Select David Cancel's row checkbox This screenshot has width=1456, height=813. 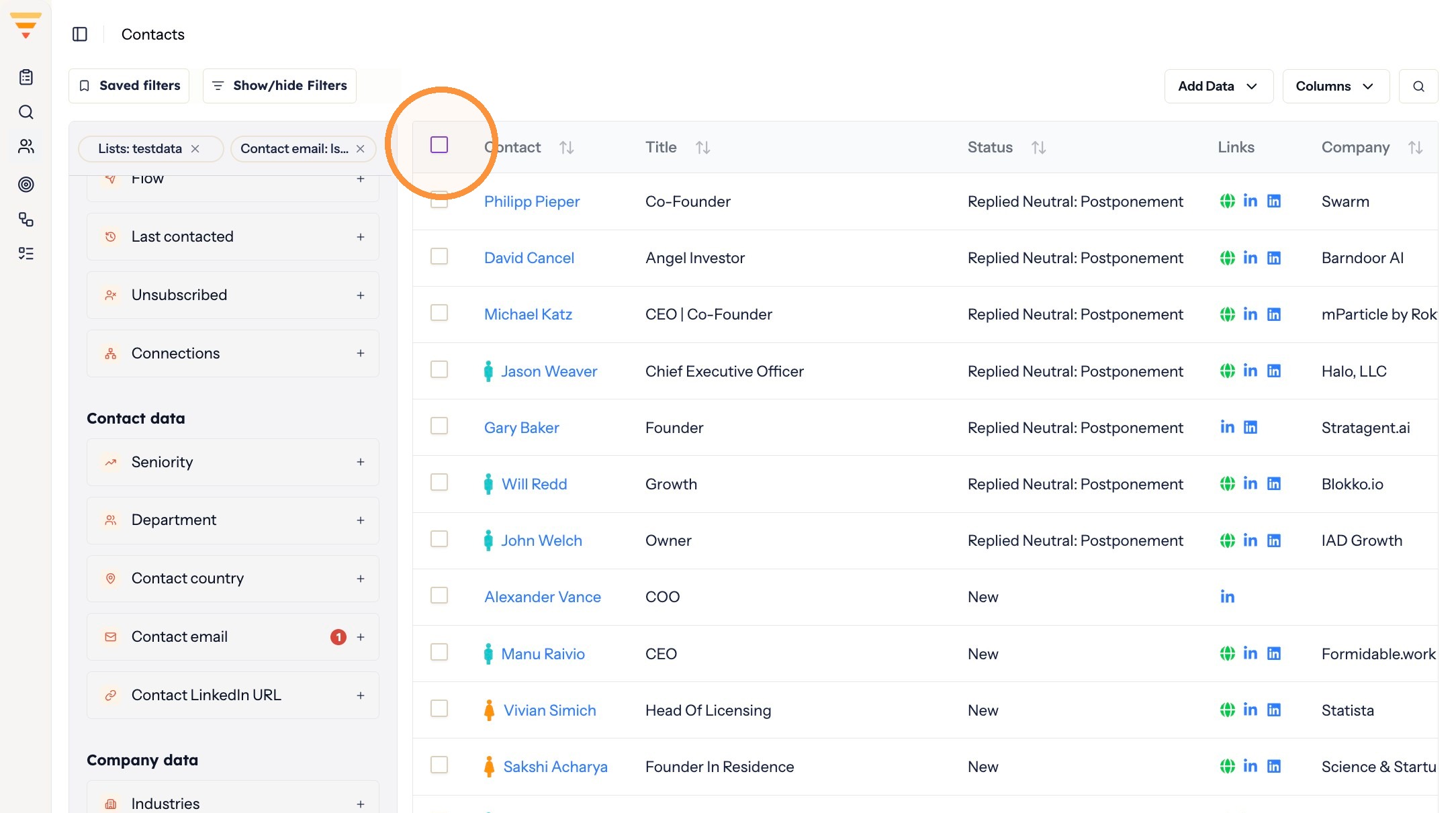click(439, 256)
